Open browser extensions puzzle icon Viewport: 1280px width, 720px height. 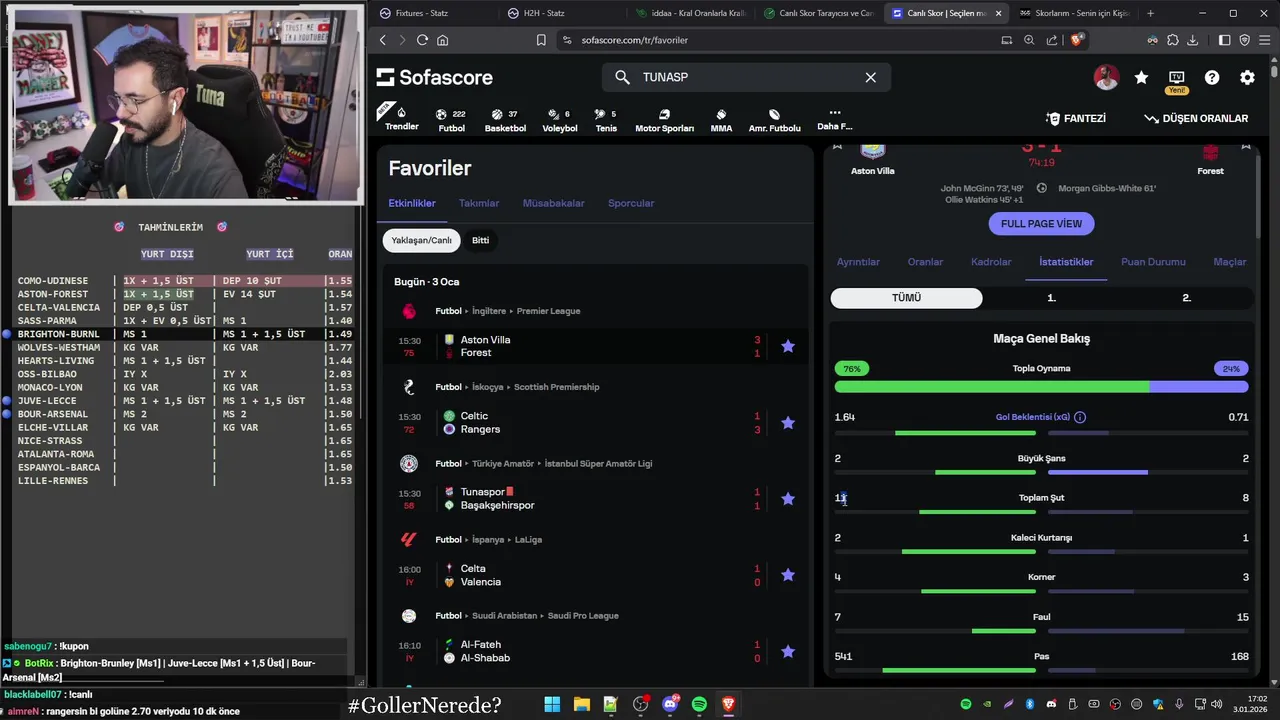point(1172,40)
